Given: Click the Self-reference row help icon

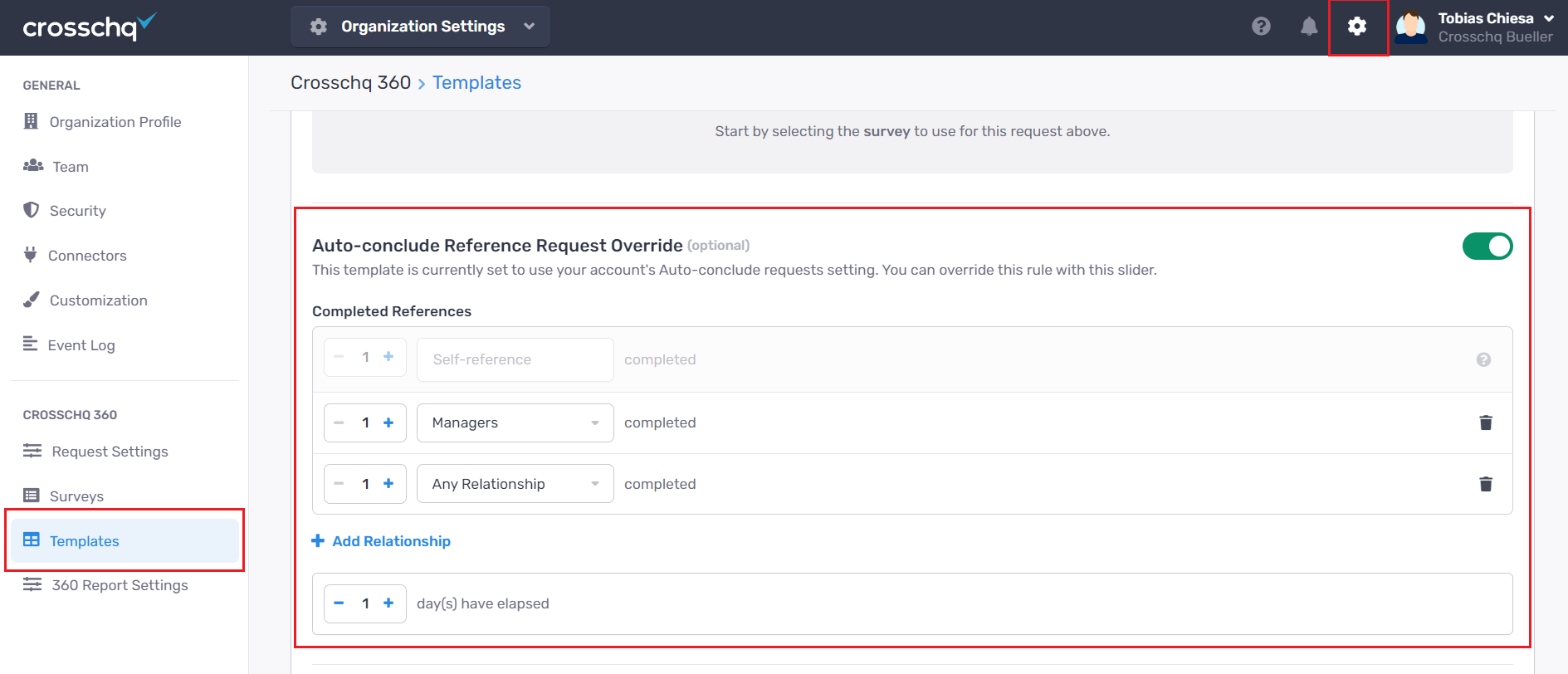Looking at the screenshot, I should 1484,359.
